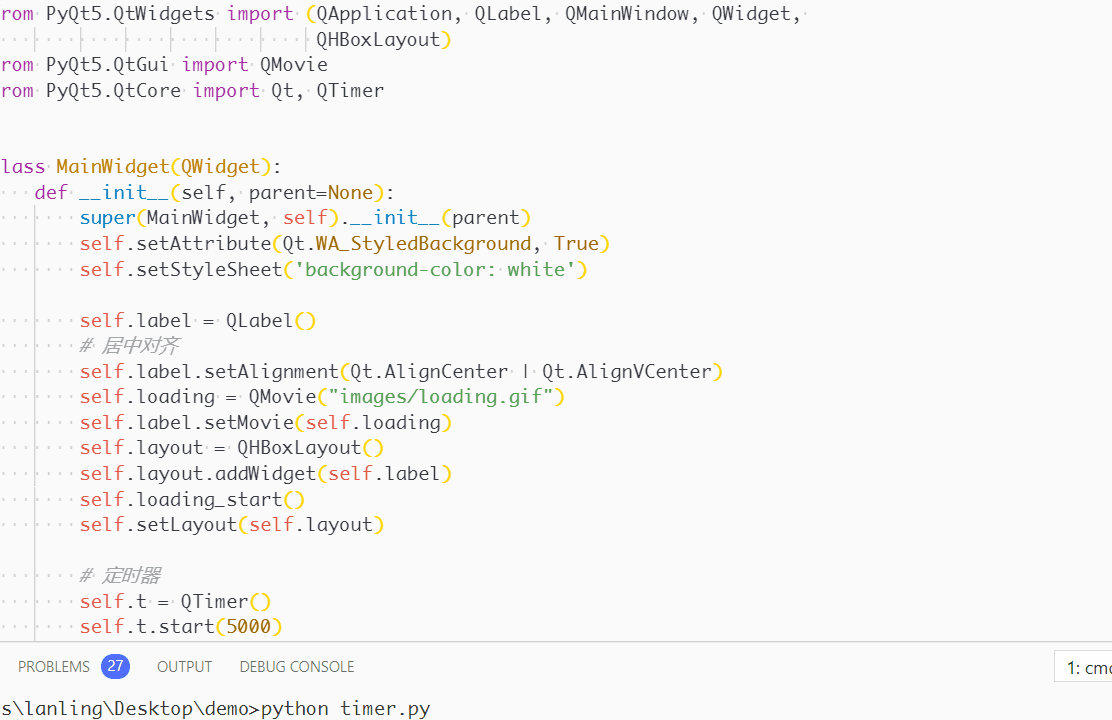Click QTimer in the QtCore import line

pyautogui.click(x=350, y=91)
